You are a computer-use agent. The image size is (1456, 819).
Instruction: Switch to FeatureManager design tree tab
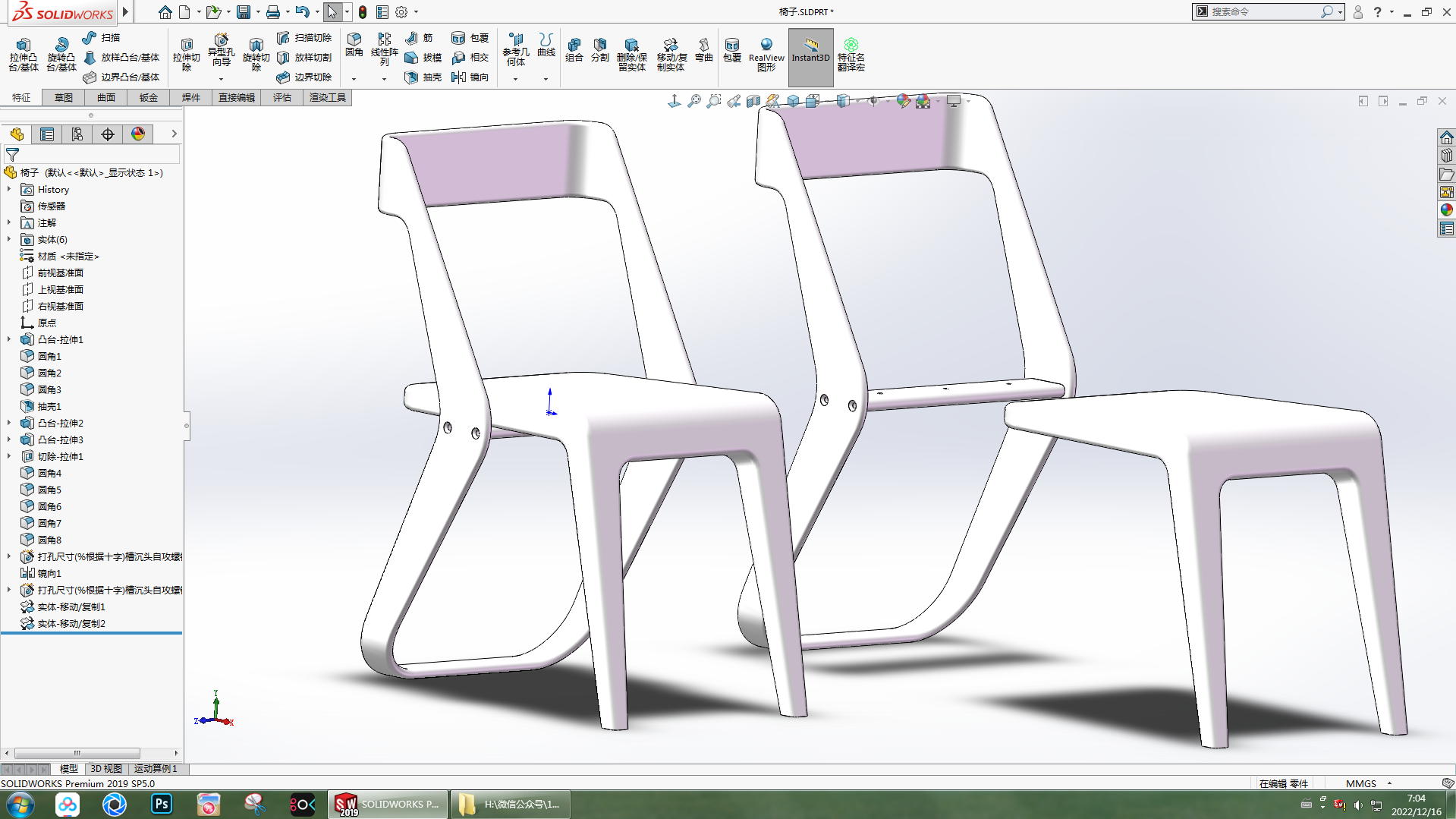pyautogui.click(x=17, y=134)
